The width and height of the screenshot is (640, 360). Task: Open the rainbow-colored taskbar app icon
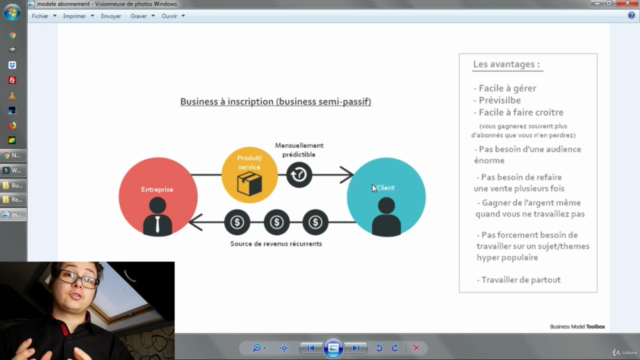click(12, 140)
